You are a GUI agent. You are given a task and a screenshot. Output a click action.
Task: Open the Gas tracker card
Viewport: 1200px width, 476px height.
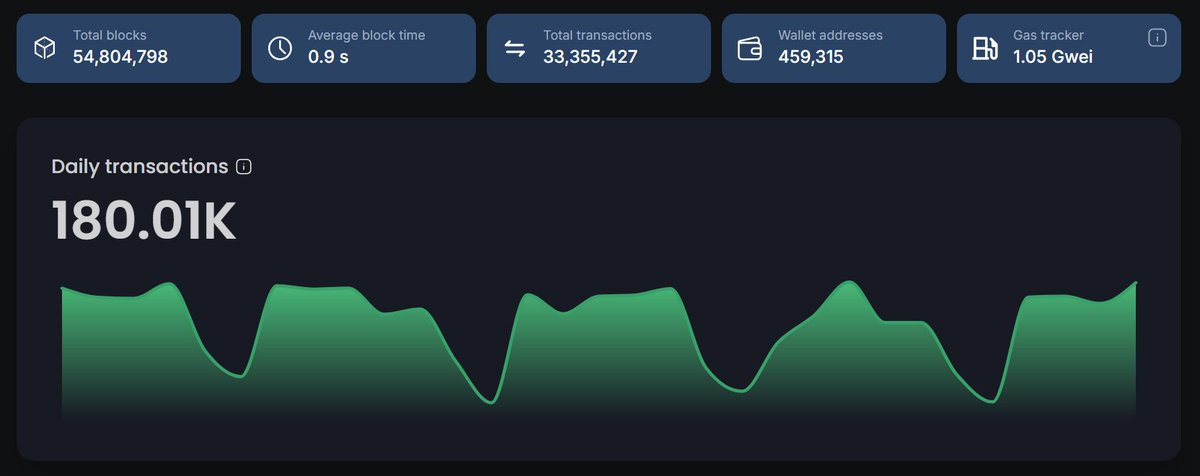tap(1069, 48)
